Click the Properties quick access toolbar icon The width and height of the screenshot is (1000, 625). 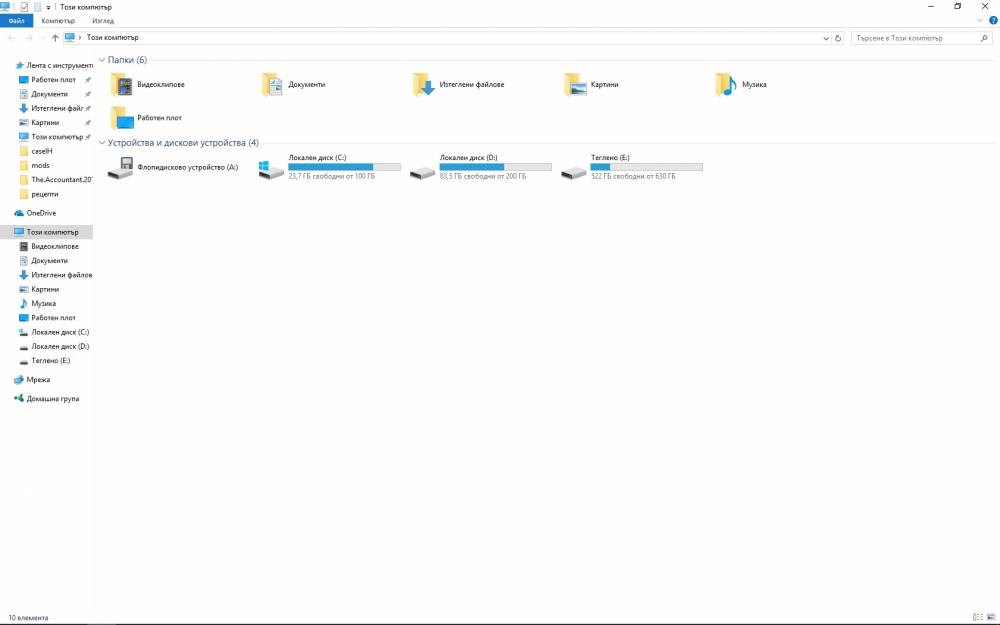click(24, 7)
